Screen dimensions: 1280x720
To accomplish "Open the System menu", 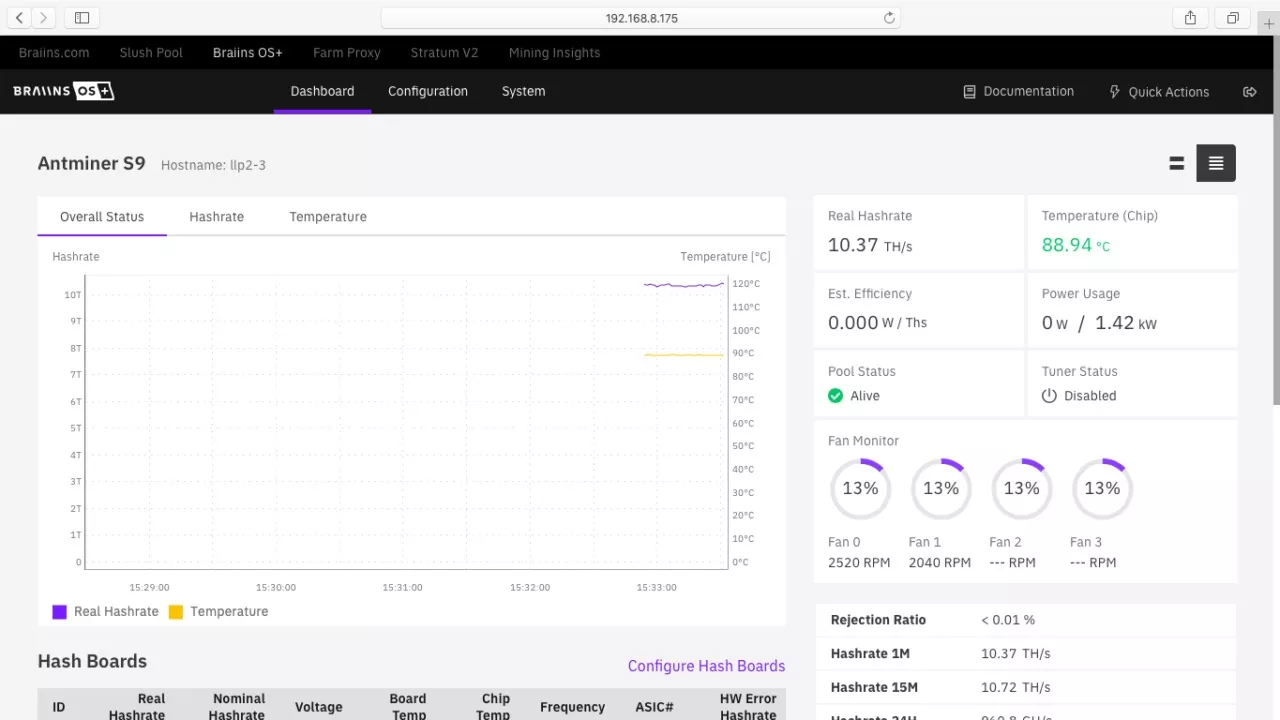I will tap(523, 91).
